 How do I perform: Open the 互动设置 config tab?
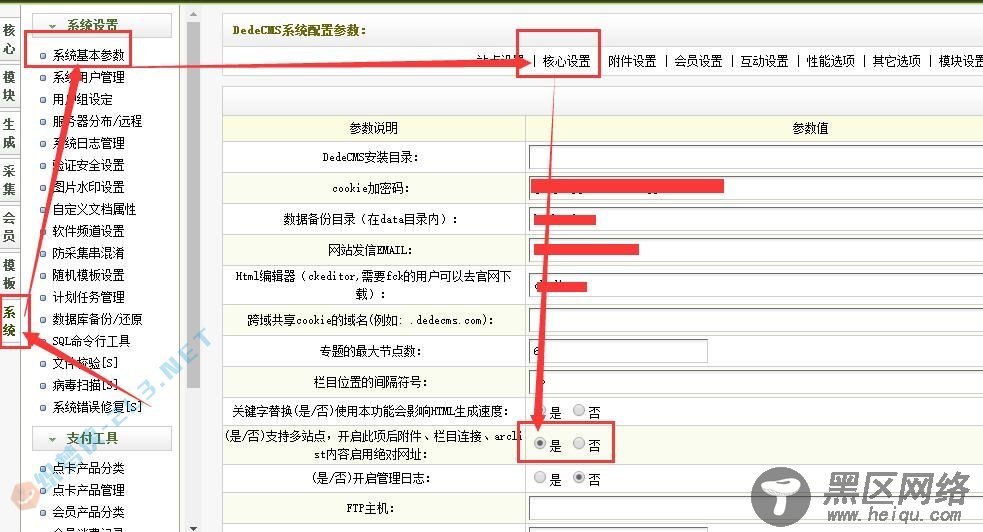(x=764, y=61)
